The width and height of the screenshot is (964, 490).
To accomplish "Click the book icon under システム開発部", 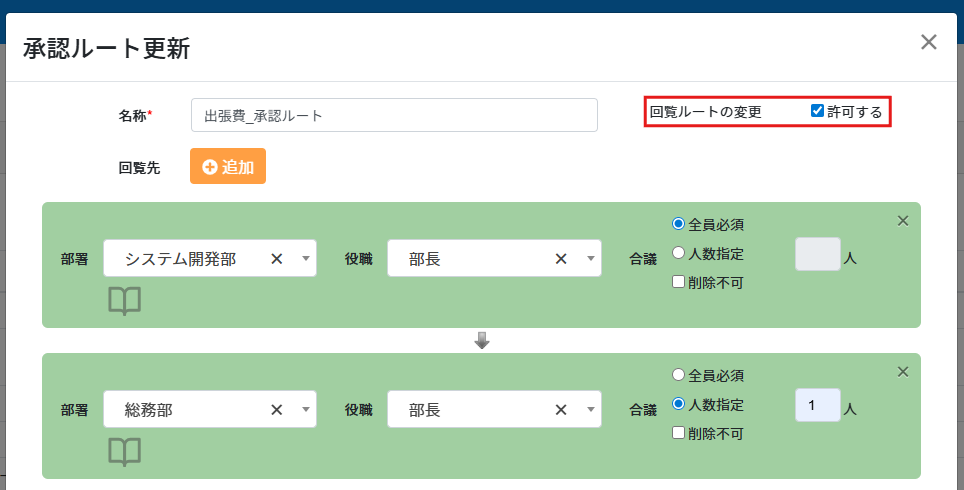I will tap(124, 300).
